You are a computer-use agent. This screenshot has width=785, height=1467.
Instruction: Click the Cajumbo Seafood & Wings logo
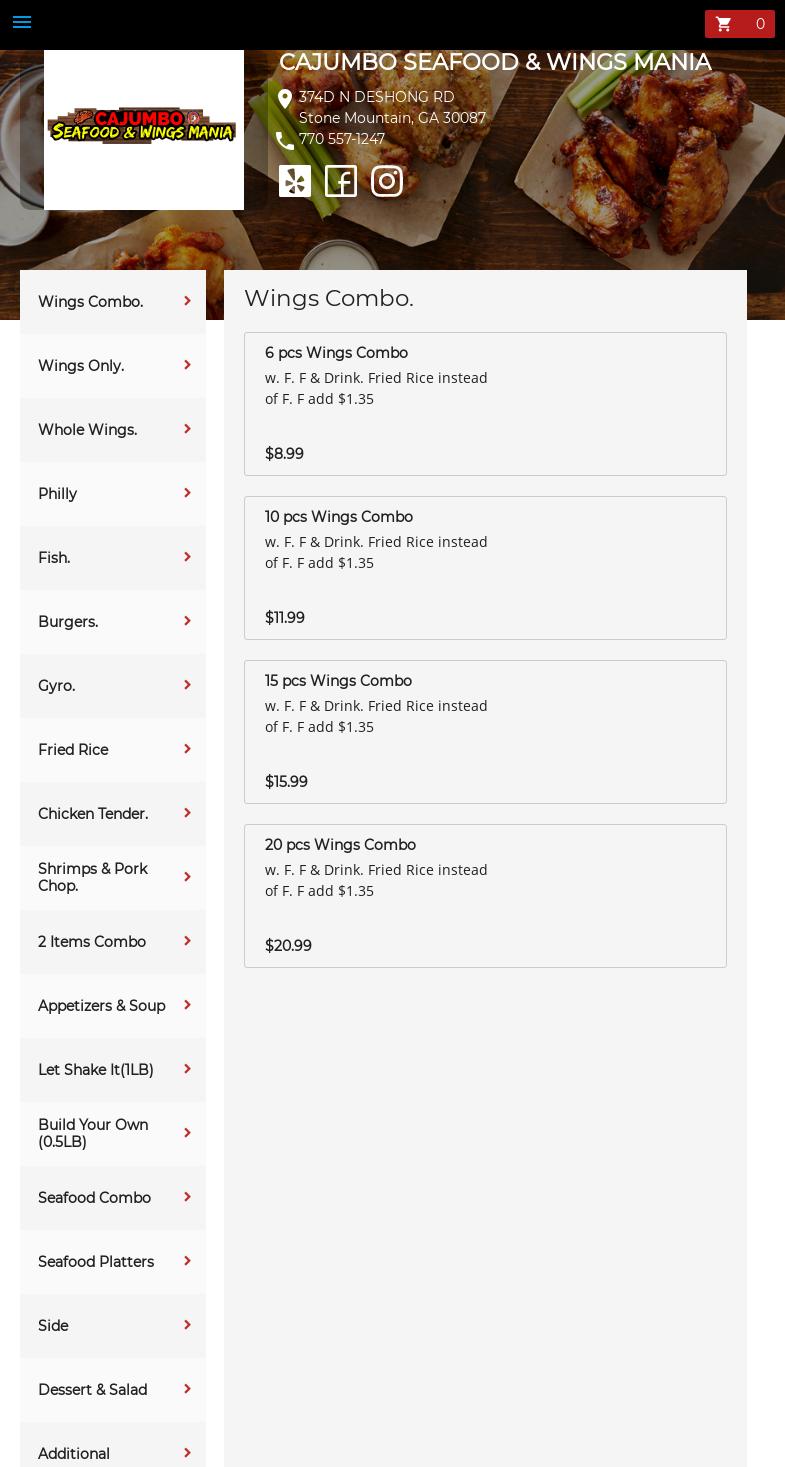click(143, 127)
